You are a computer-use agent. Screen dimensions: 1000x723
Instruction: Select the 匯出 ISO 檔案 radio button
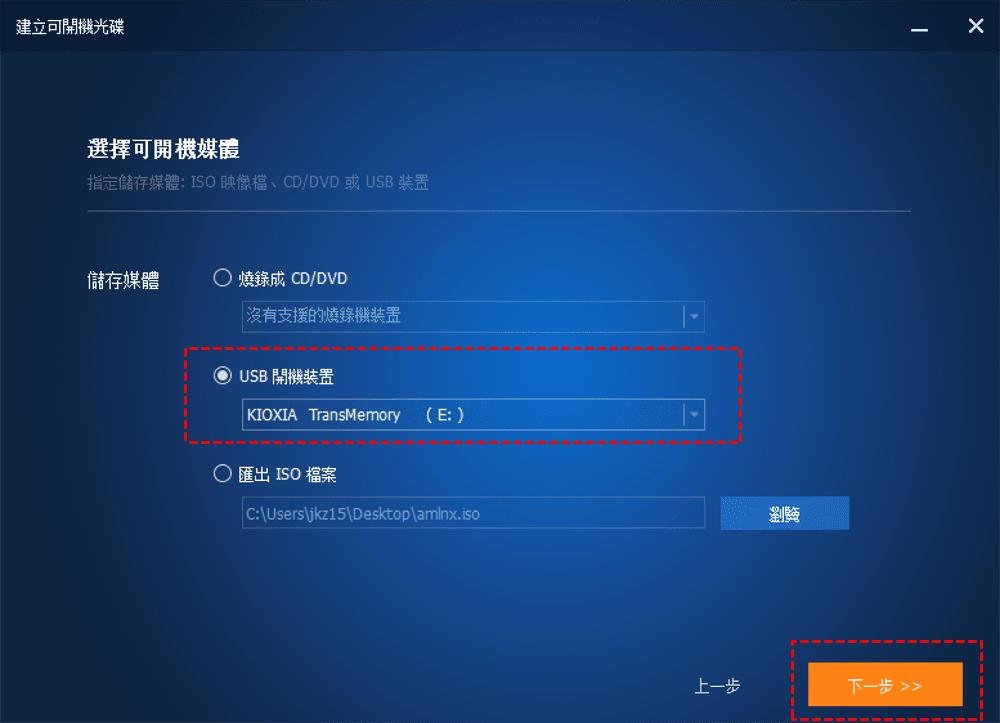pyautogui.click(x=222, y=474)
